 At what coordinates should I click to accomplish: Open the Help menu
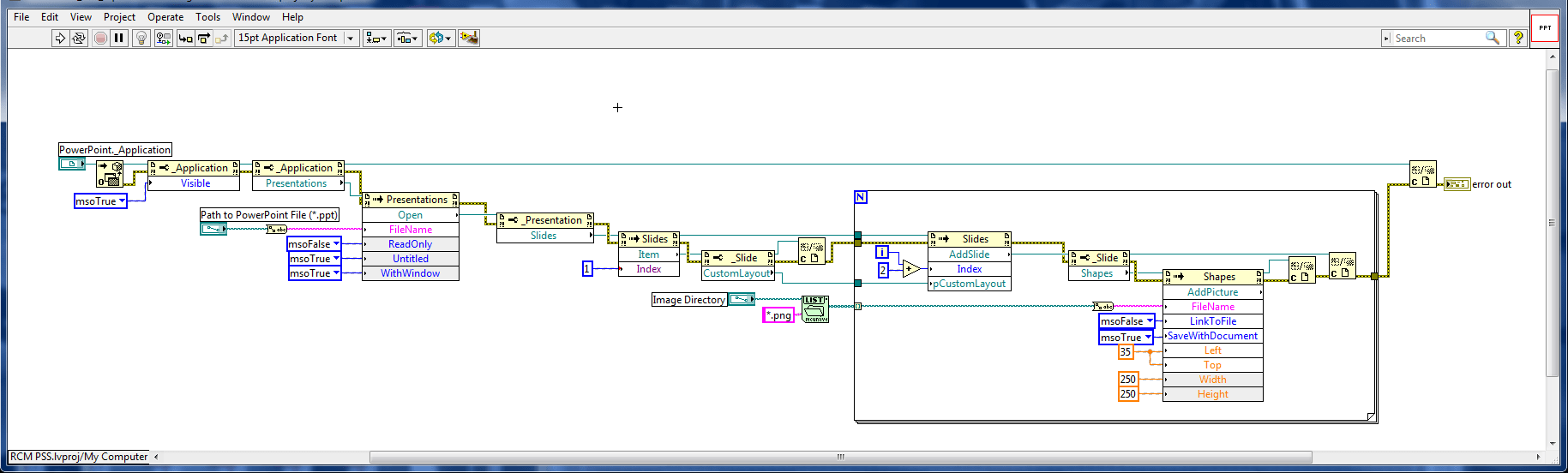pyautogui.click(x=292, y=17)
